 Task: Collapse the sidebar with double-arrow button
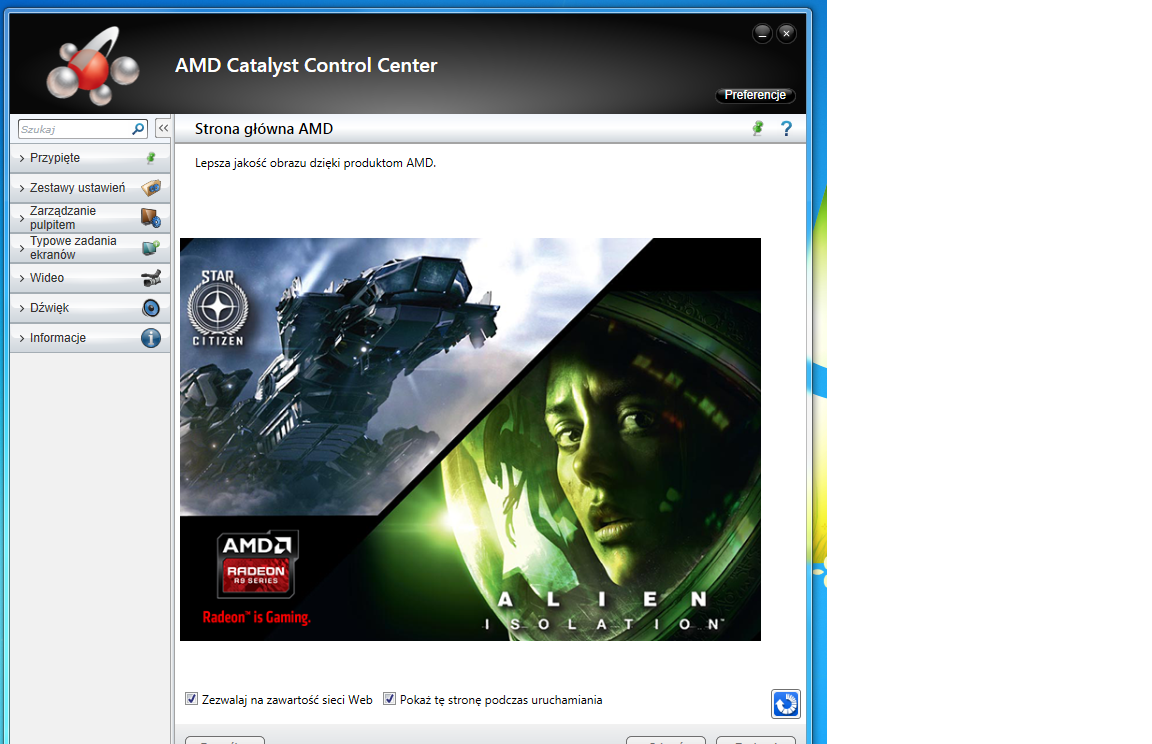[163, 129]
